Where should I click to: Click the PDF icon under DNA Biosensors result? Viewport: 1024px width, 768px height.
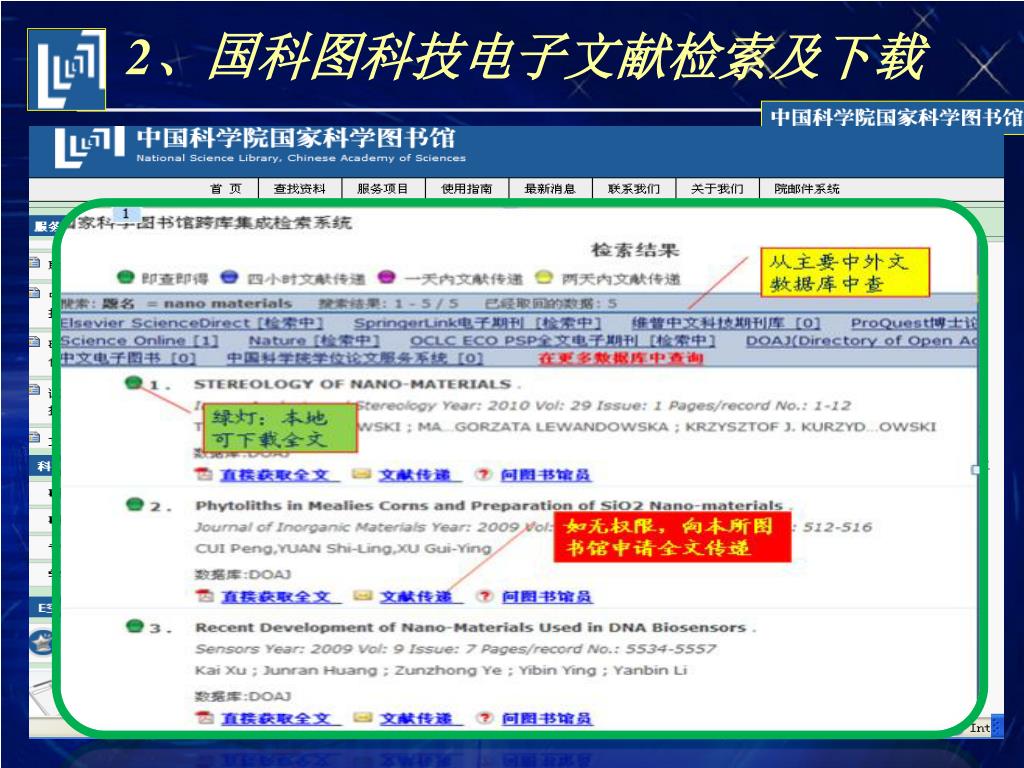[x=205, y=718]
